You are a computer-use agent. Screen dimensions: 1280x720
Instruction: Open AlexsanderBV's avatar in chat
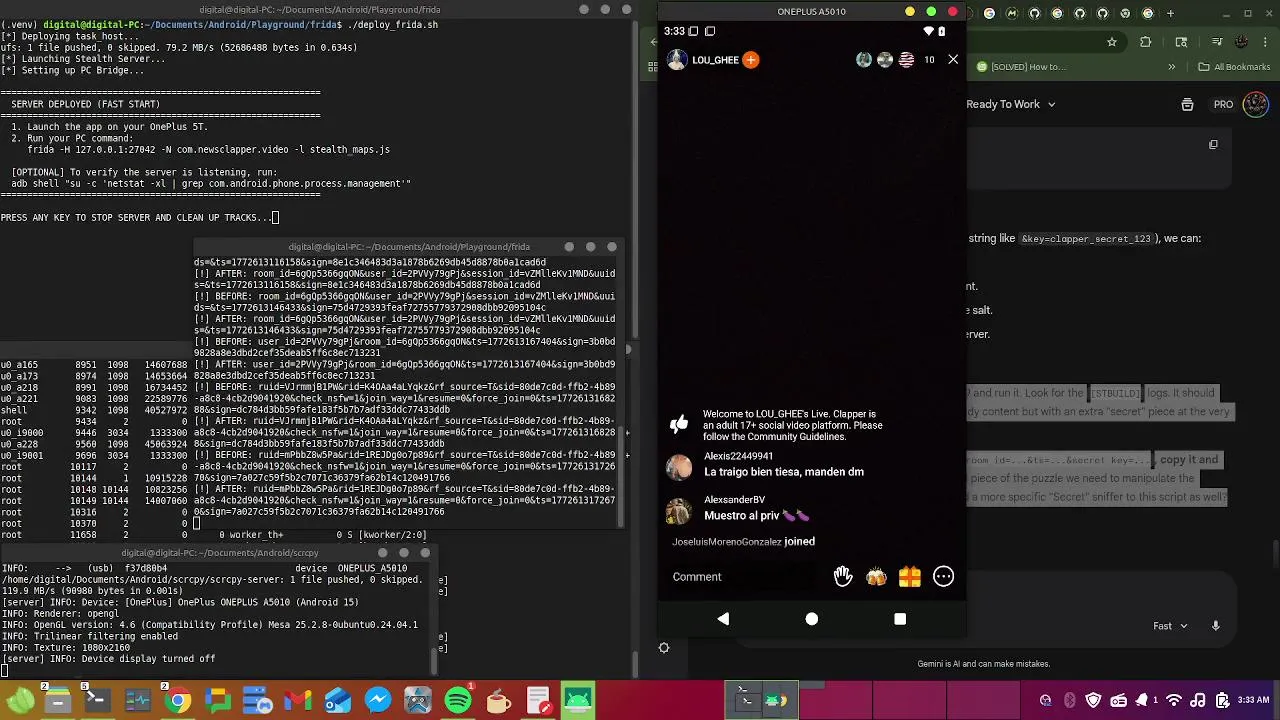pos(679,511)
